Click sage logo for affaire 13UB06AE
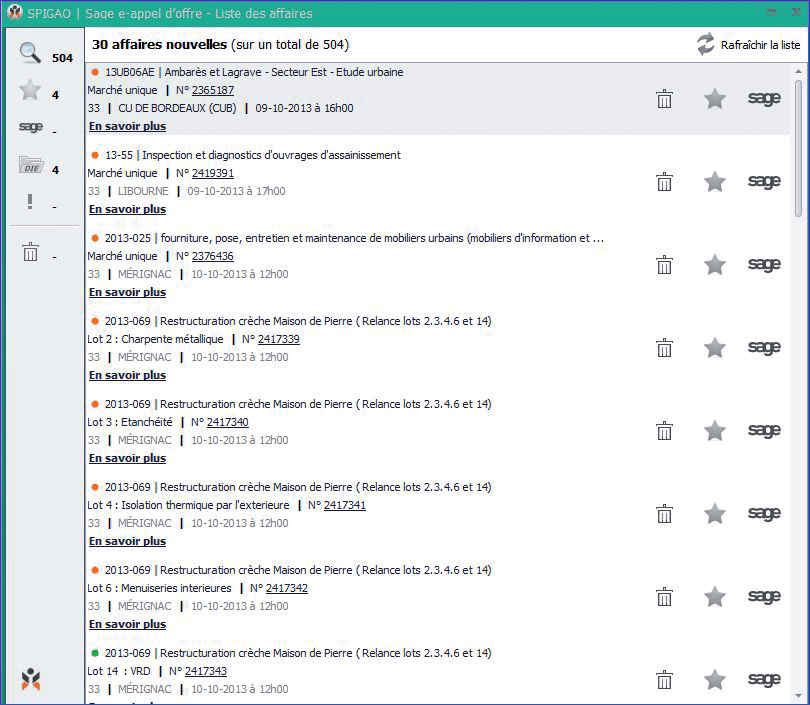This screenshot has height=705, width=810. tap(764, 98)
